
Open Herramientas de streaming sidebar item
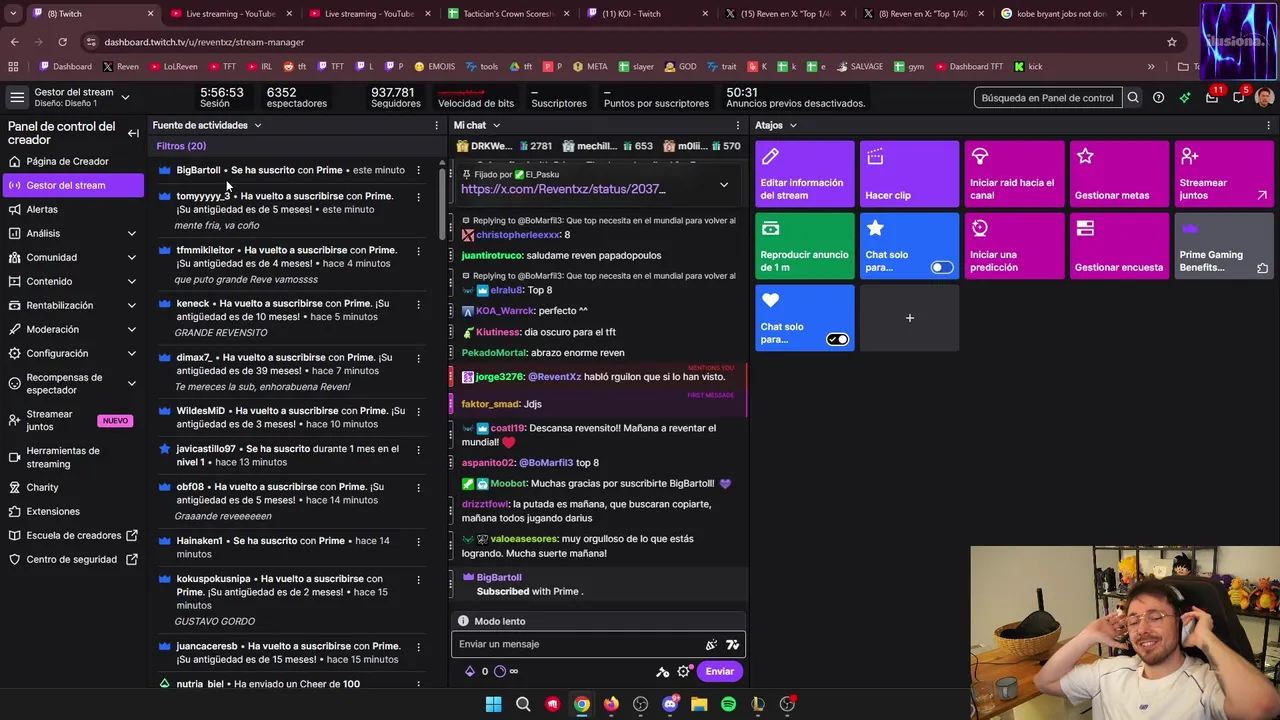click(71, 457)
